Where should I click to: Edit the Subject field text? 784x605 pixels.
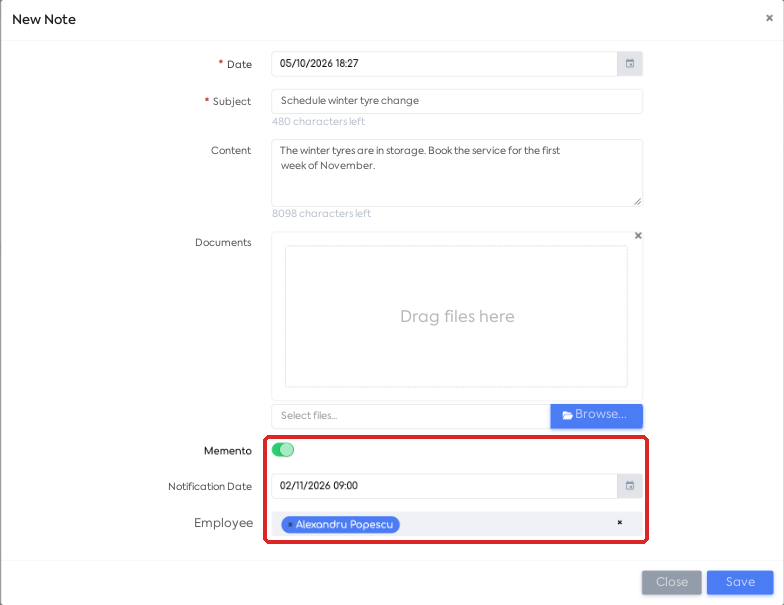[457, 101]
